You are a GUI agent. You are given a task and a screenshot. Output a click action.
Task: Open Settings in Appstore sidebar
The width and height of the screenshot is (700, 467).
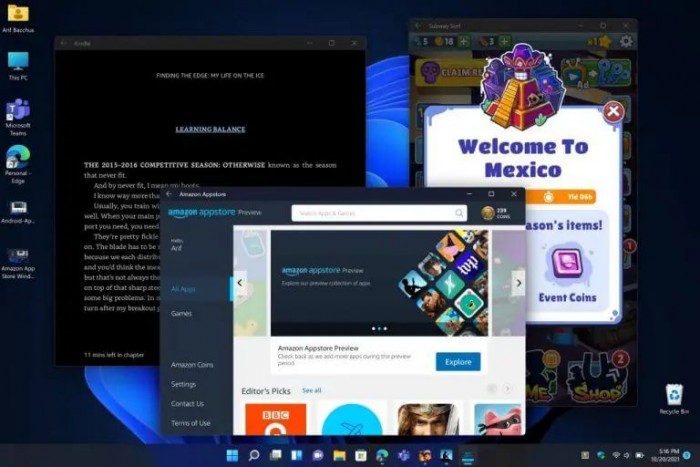coord(183,384)
